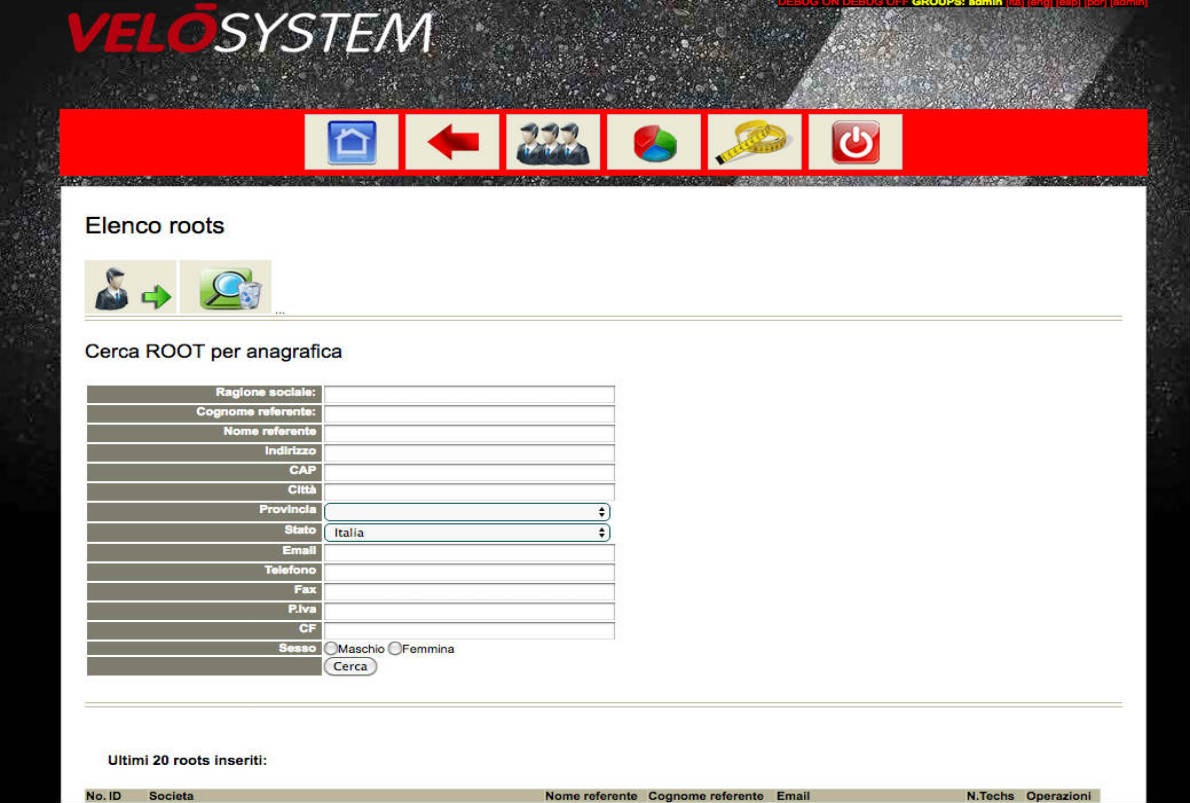The height and width of the screenshot is (803, 1190).
Task: Focus the Telefono input field
Action: pyautogui.click(x=469, y=572)
